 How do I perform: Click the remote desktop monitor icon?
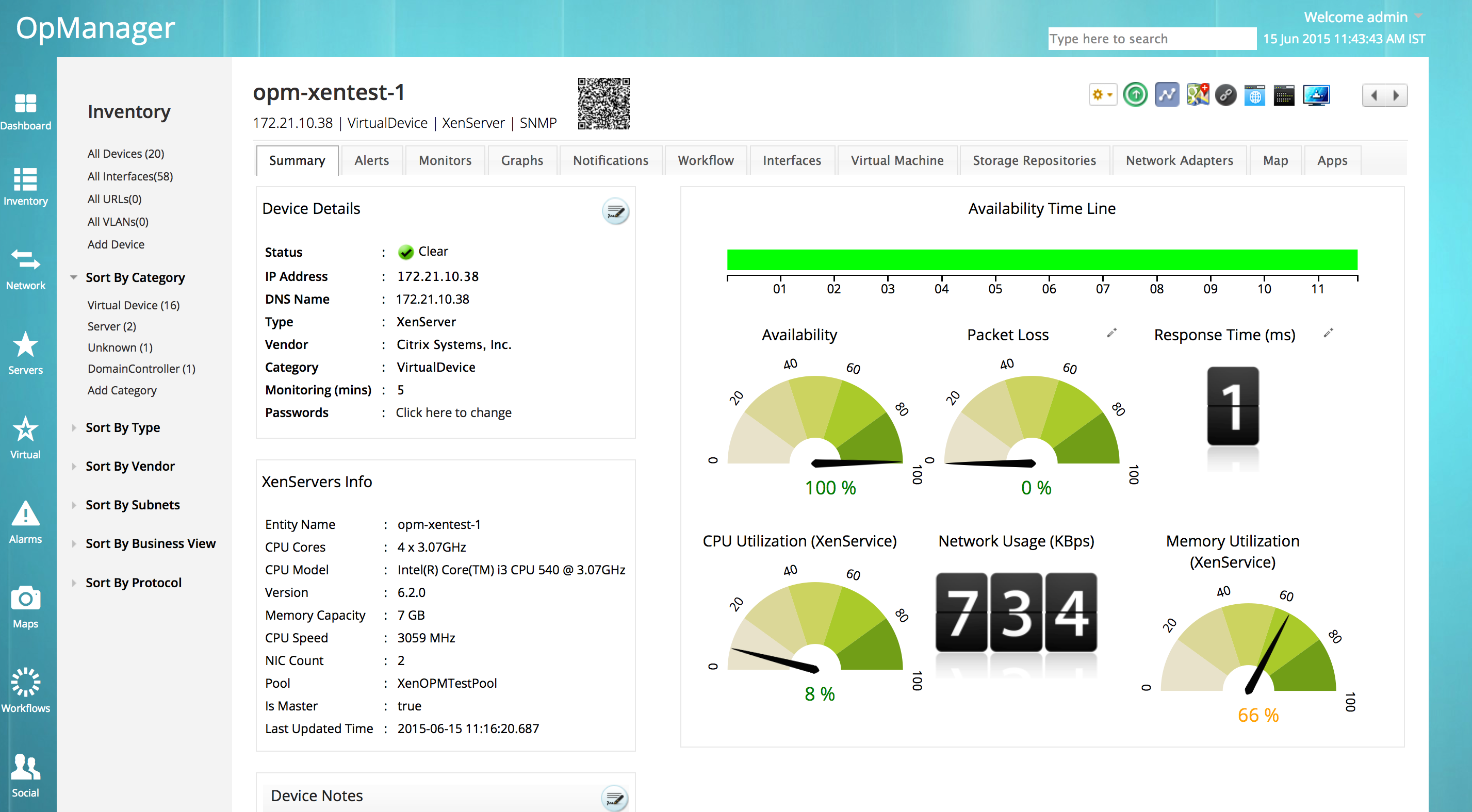[1316, 95]
